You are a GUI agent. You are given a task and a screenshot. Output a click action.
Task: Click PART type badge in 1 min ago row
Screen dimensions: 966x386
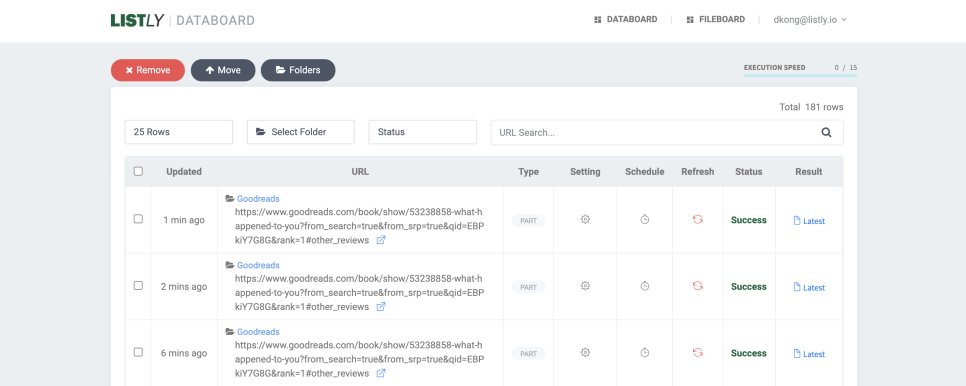tap(528, 220)
